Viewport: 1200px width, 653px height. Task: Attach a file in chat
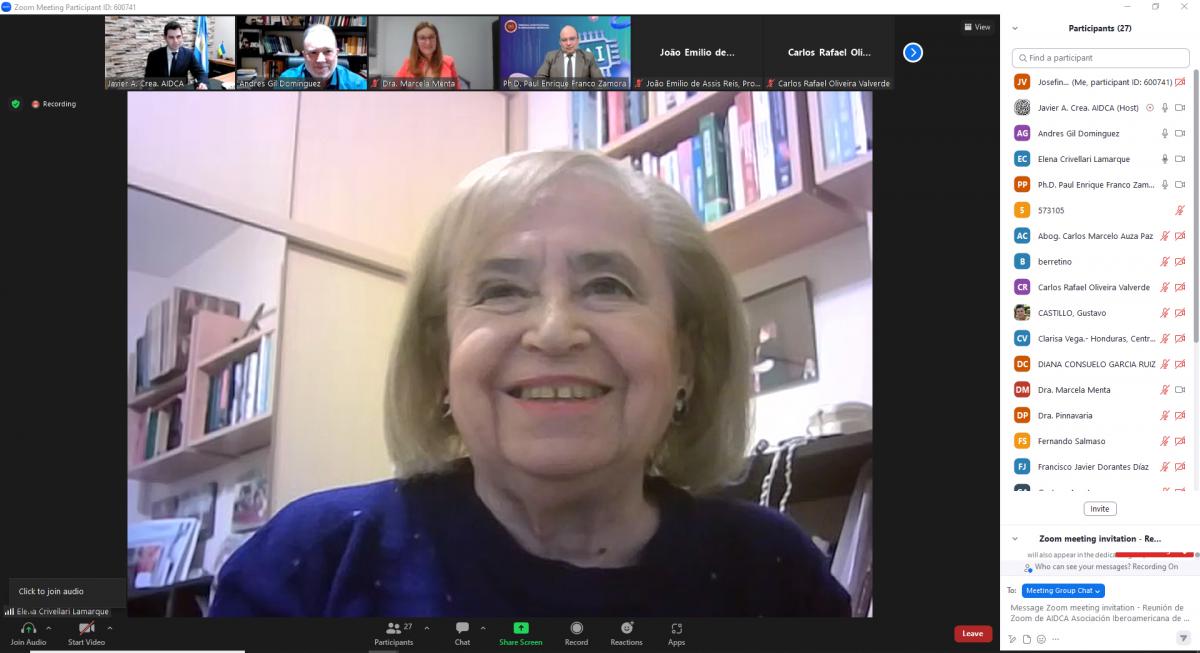coord(1027,639)
